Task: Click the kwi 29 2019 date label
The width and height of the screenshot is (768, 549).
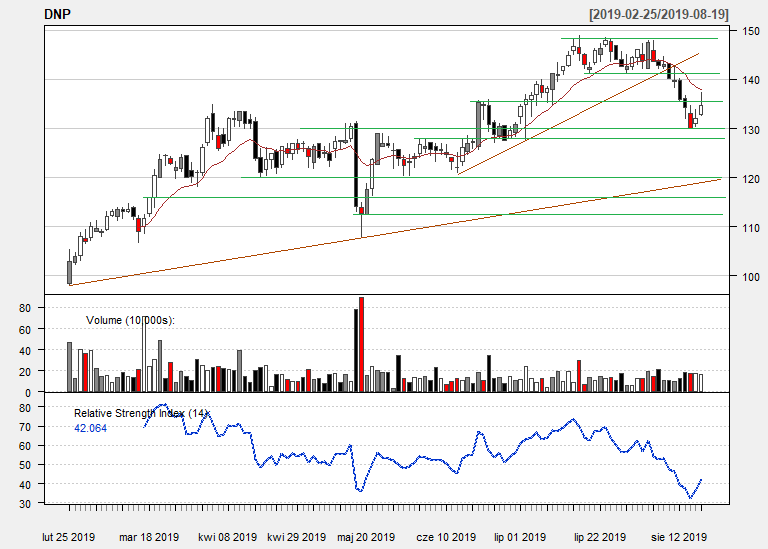Action: [x=296, y=537]
